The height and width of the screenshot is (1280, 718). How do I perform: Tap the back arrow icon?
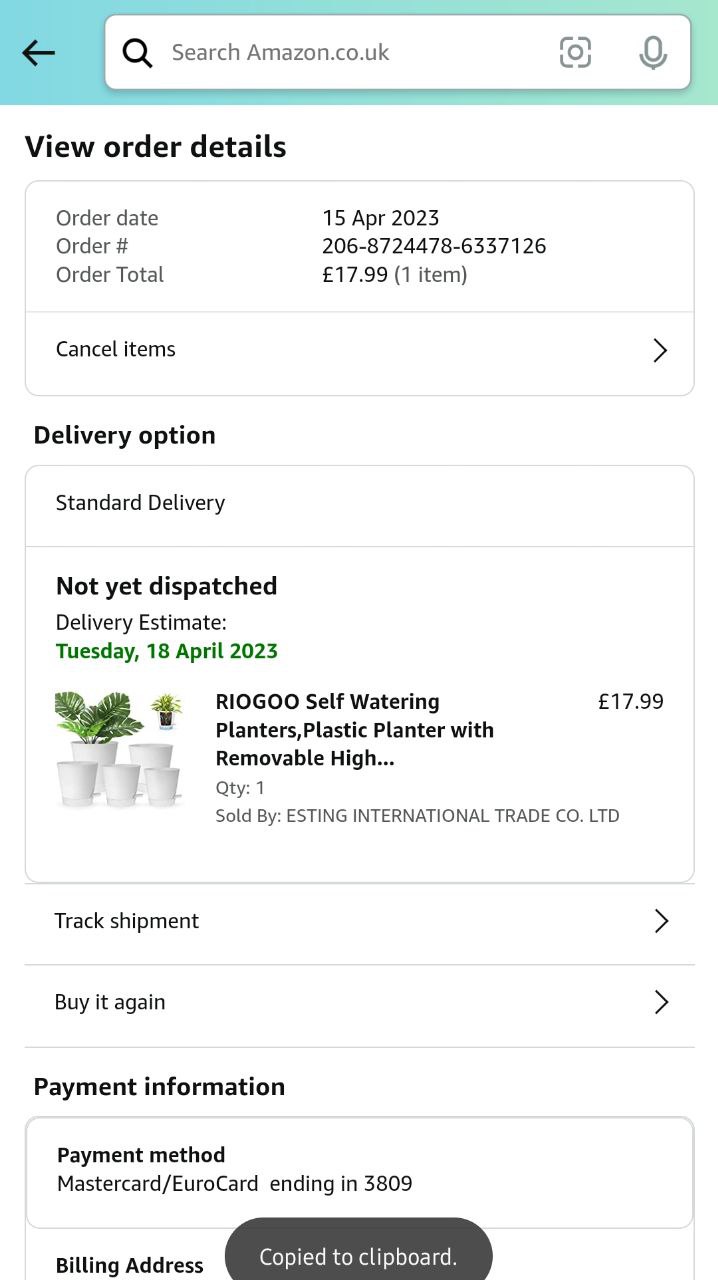(38, 53)
